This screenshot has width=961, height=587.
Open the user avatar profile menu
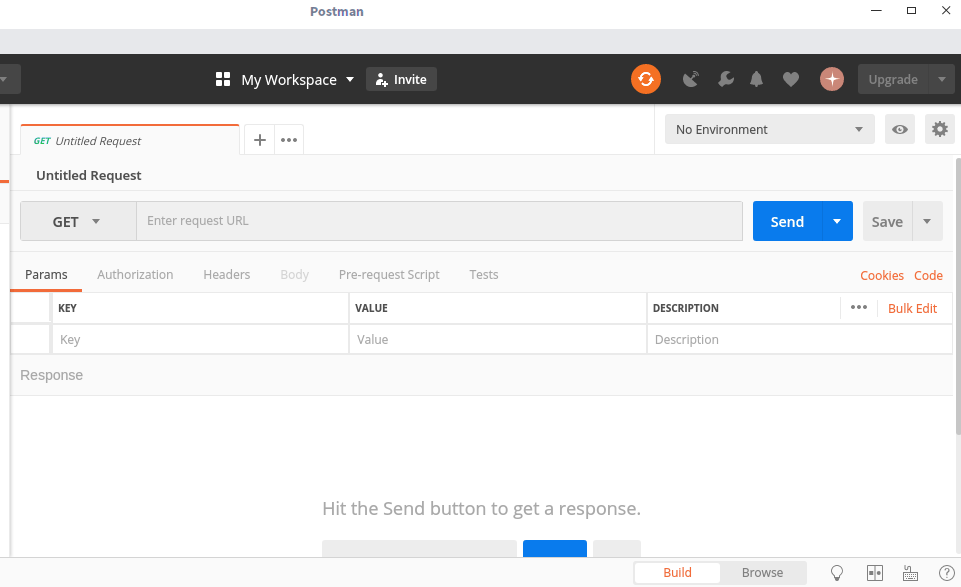click(832, 79)
